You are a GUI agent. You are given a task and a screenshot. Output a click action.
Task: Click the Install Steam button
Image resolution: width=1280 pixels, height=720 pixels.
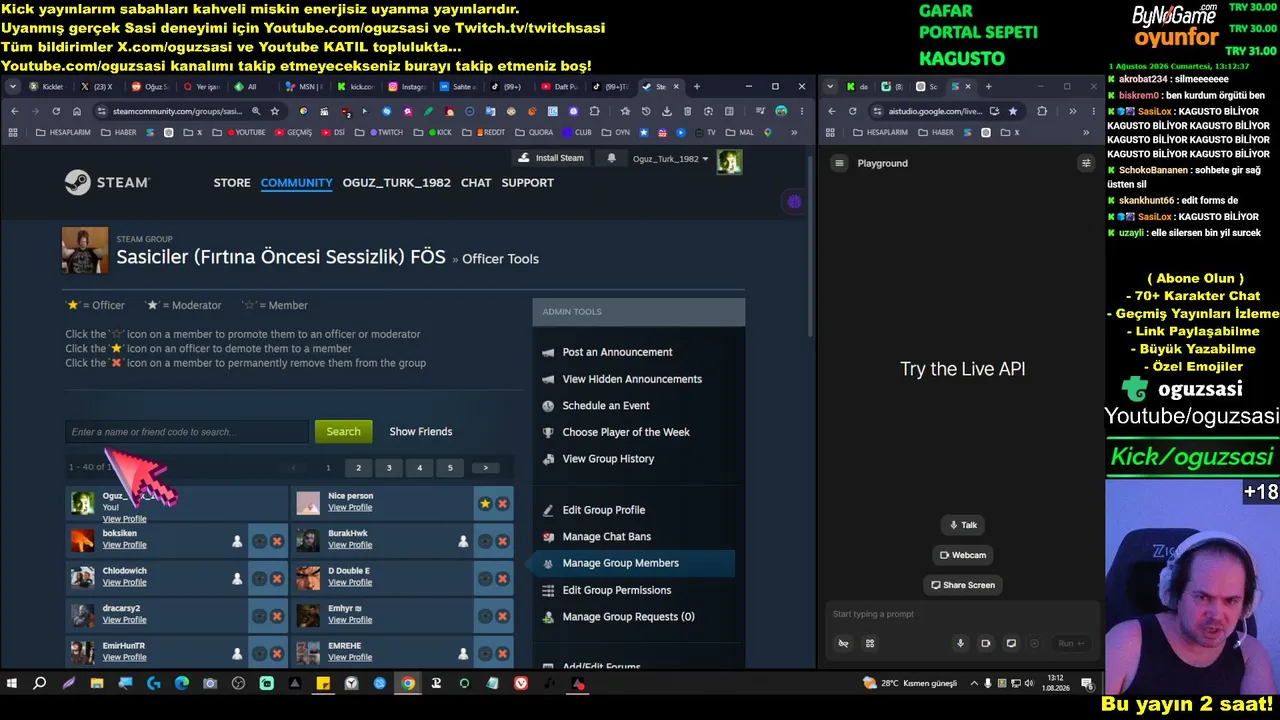pyautogui.click(x=549, y=158)
